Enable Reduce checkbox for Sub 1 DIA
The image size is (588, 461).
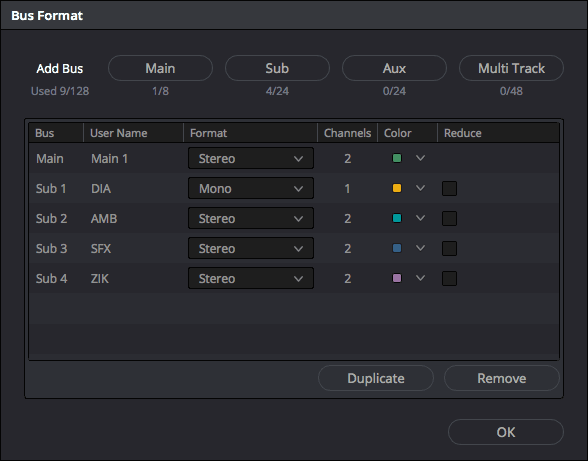449,188
